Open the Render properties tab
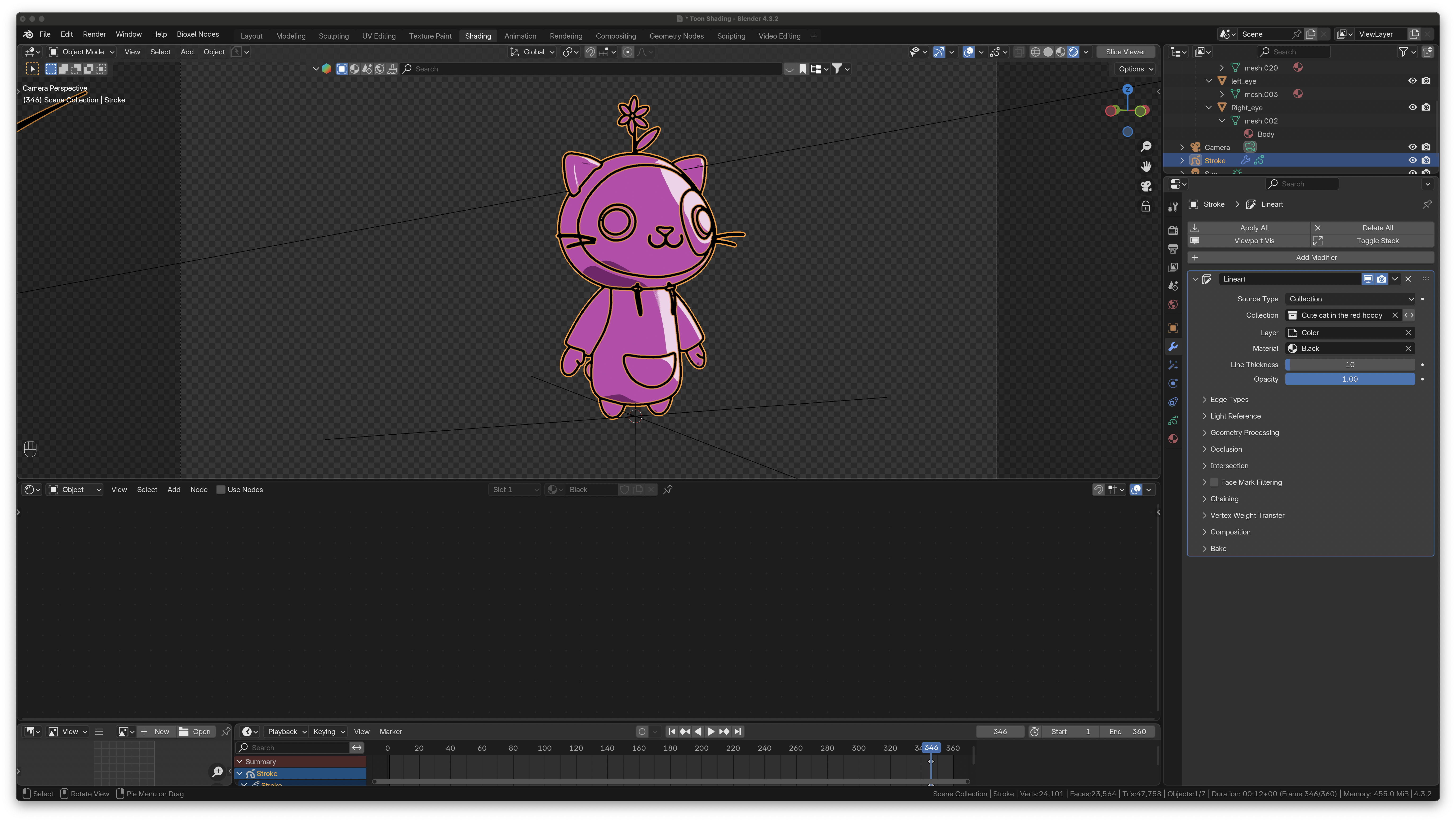Screen dimensions: 1456x821 [x=1173, y=230]
